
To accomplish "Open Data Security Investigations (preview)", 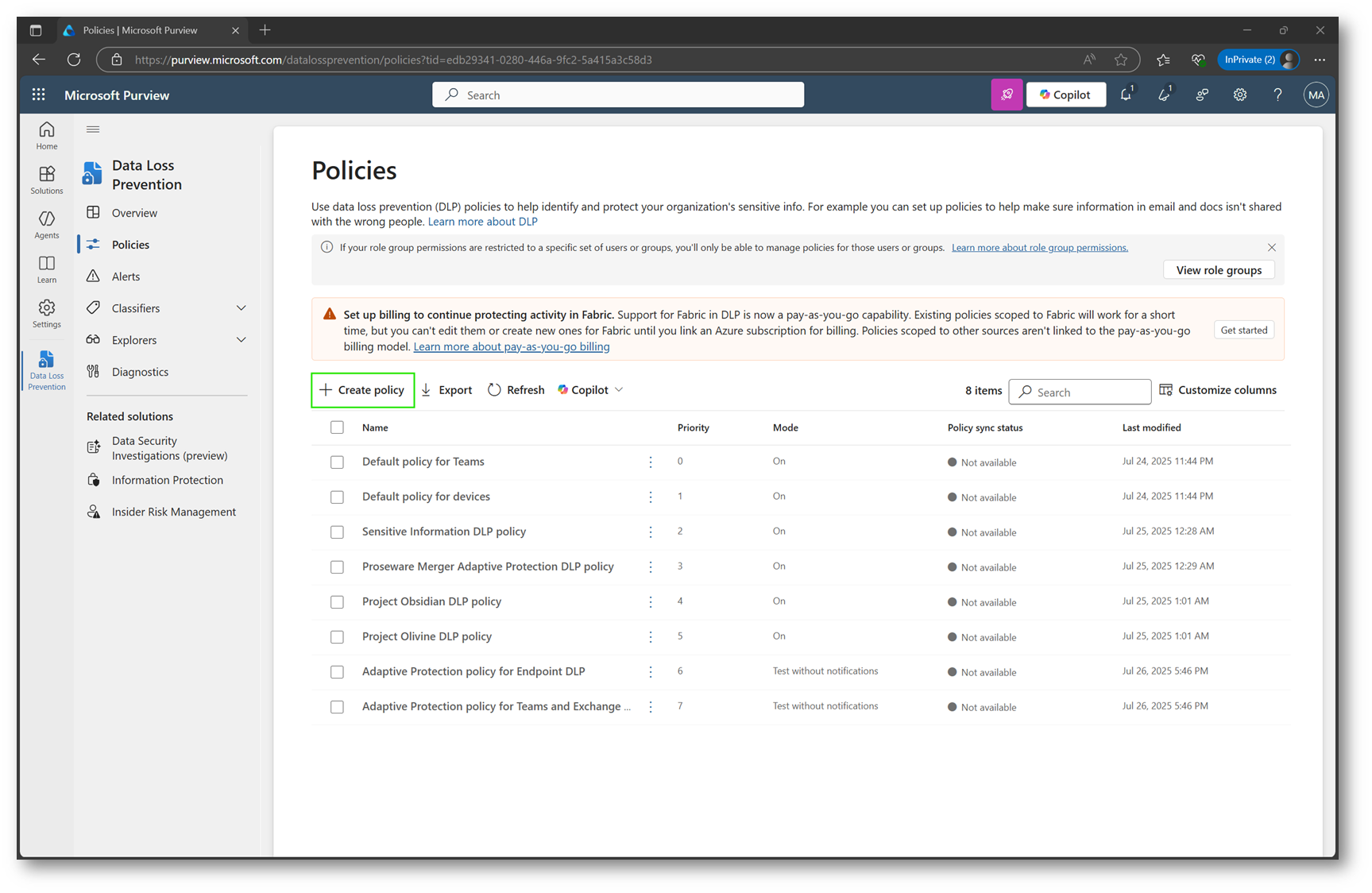I will [x=169, y=448].
